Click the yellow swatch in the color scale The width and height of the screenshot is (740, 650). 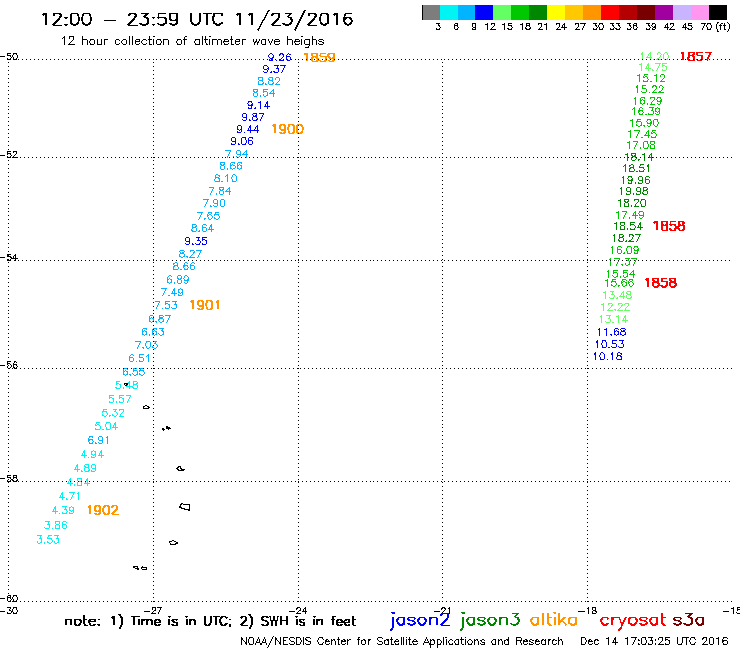tap(556, 12)
